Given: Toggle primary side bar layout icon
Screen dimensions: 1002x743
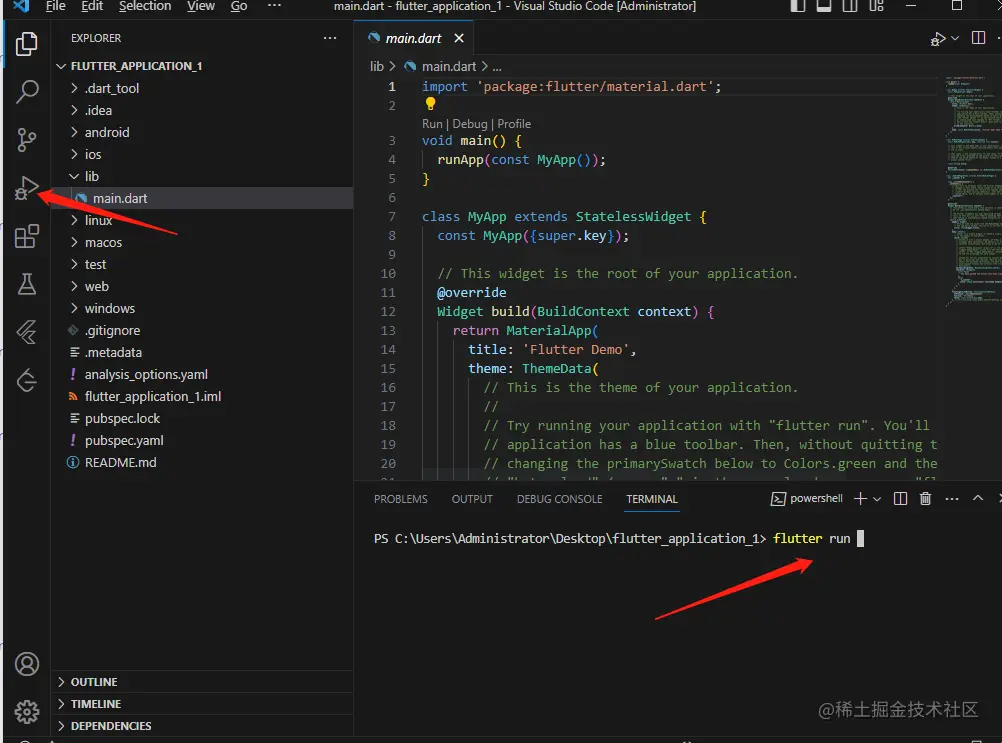Looking at the screenshot, I should click(798, 6).
